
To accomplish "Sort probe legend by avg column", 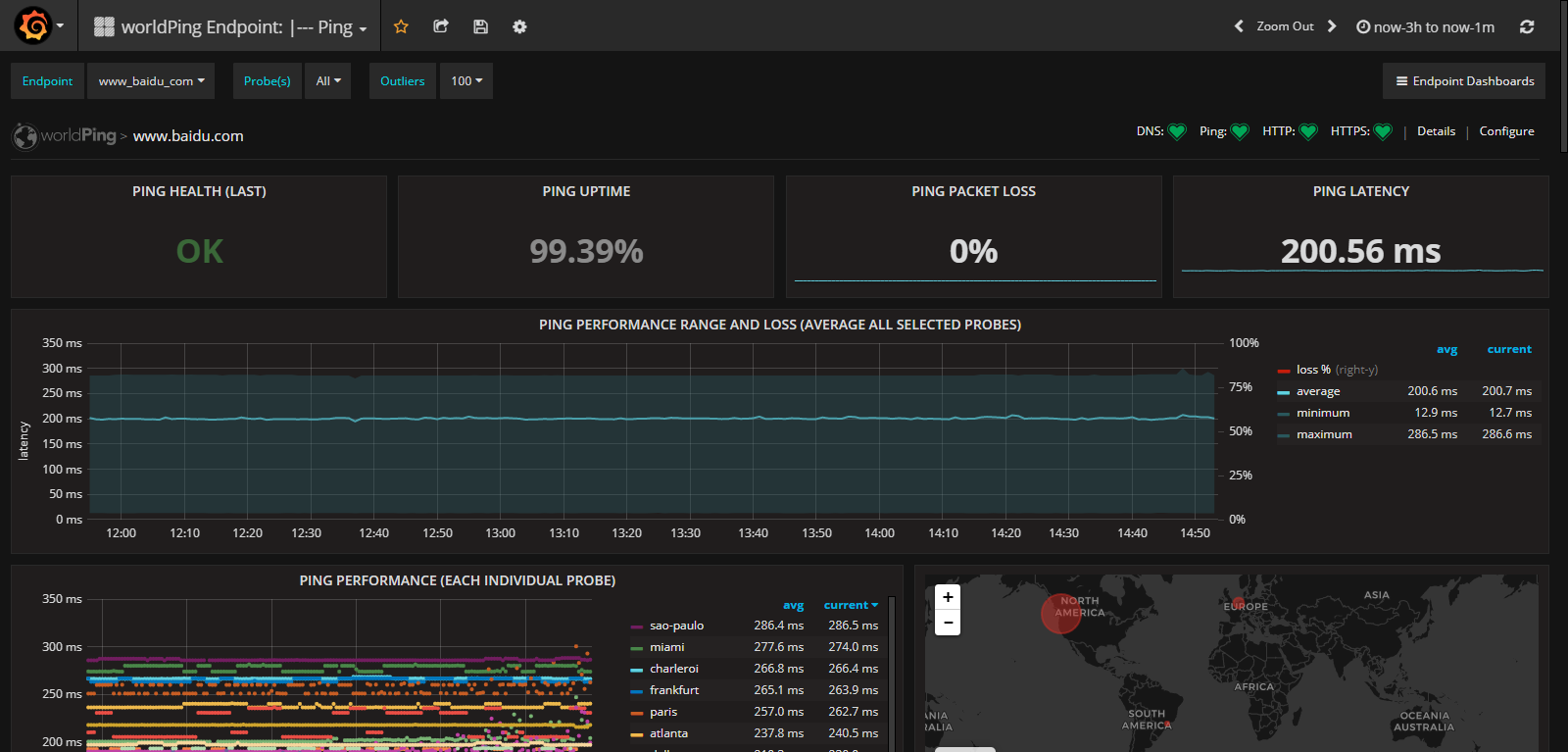I will 793,605.
